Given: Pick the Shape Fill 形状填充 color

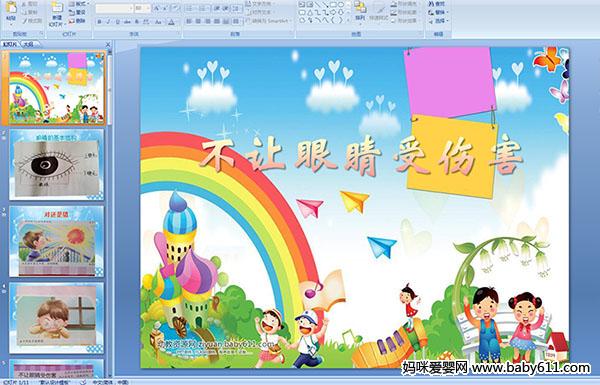Looking at the screenshot, I should click(x=404, y=4).
